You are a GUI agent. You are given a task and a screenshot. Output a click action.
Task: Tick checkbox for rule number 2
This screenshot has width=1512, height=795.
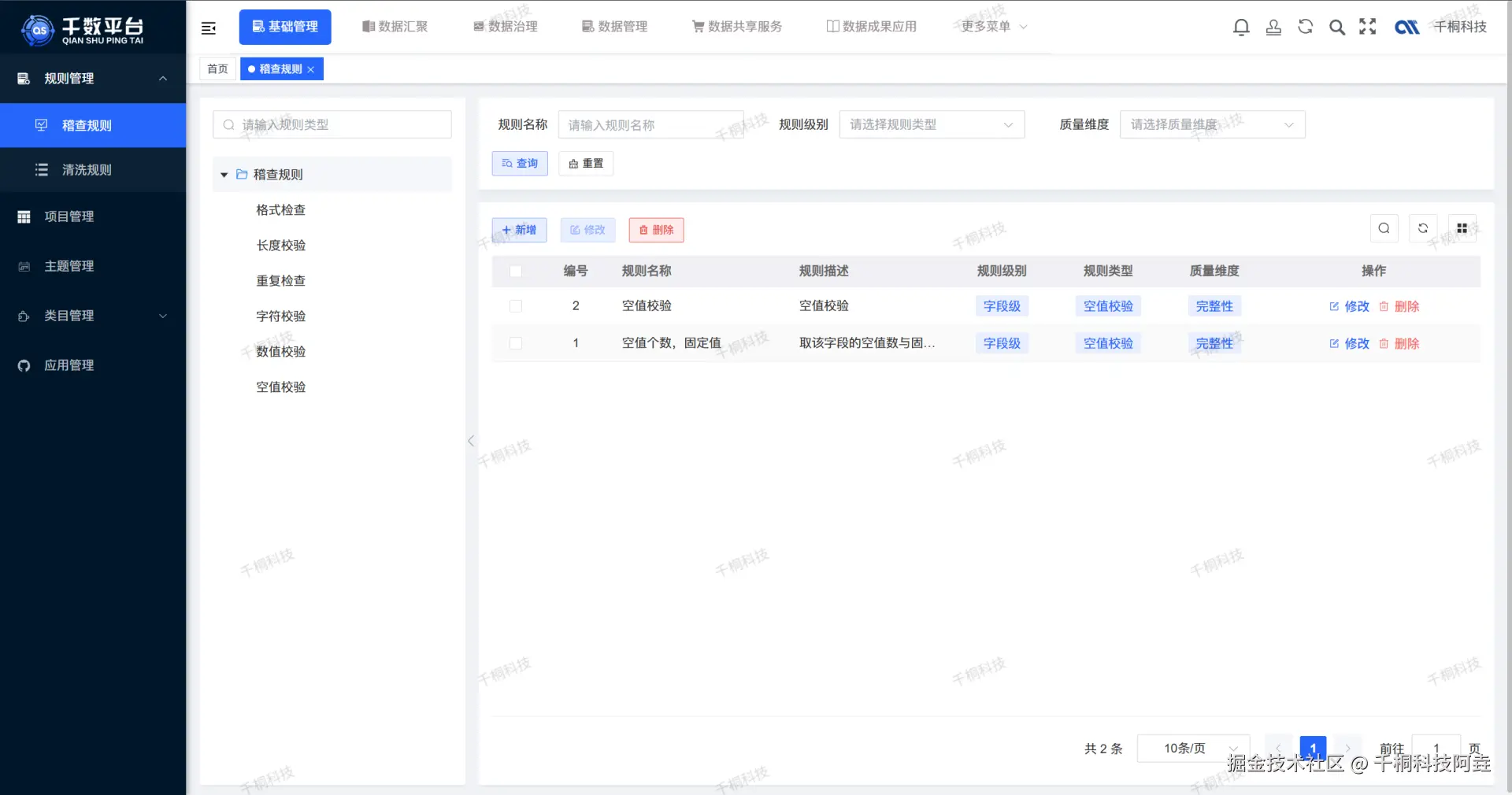tap(516, 306)
